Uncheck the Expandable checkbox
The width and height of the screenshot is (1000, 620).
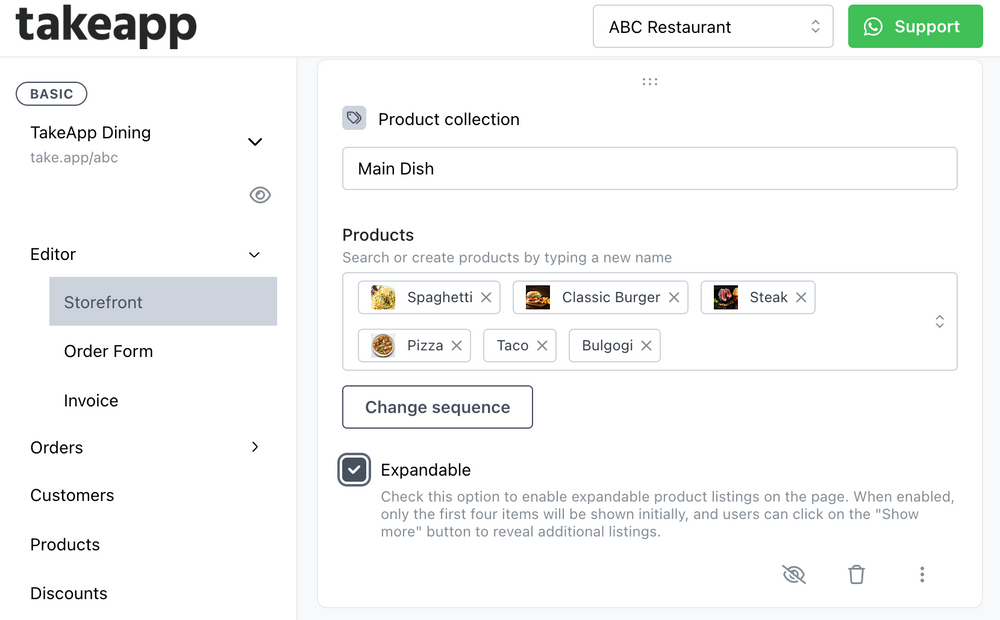point(354,470)
